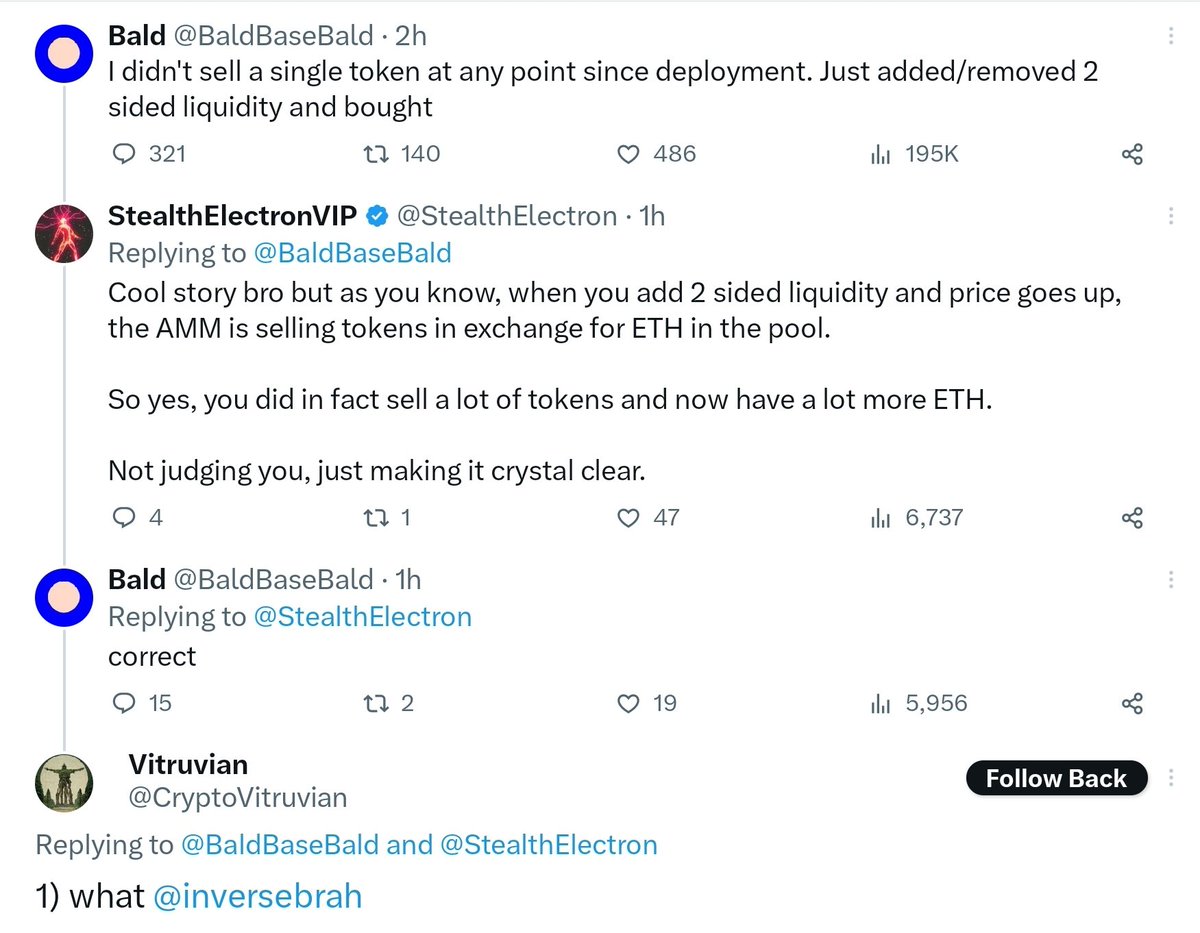The height and width of the screenshot is (933, 1200).
Task: Open more options on Bald's 'correct' reply
Action: pyautogui.click(x=1171, y=580)
